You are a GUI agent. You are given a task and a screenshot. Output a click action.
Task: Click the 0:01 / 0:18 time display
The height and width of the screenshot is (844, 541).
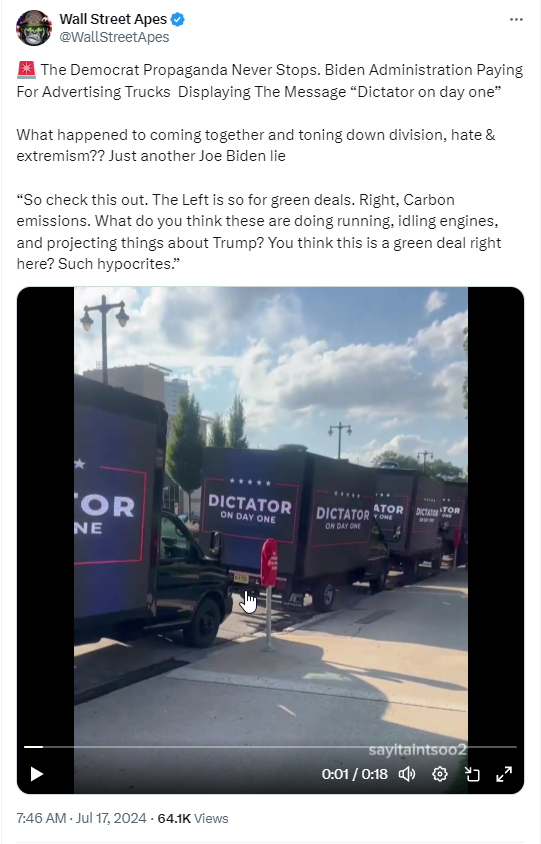(x=355, y=774)
